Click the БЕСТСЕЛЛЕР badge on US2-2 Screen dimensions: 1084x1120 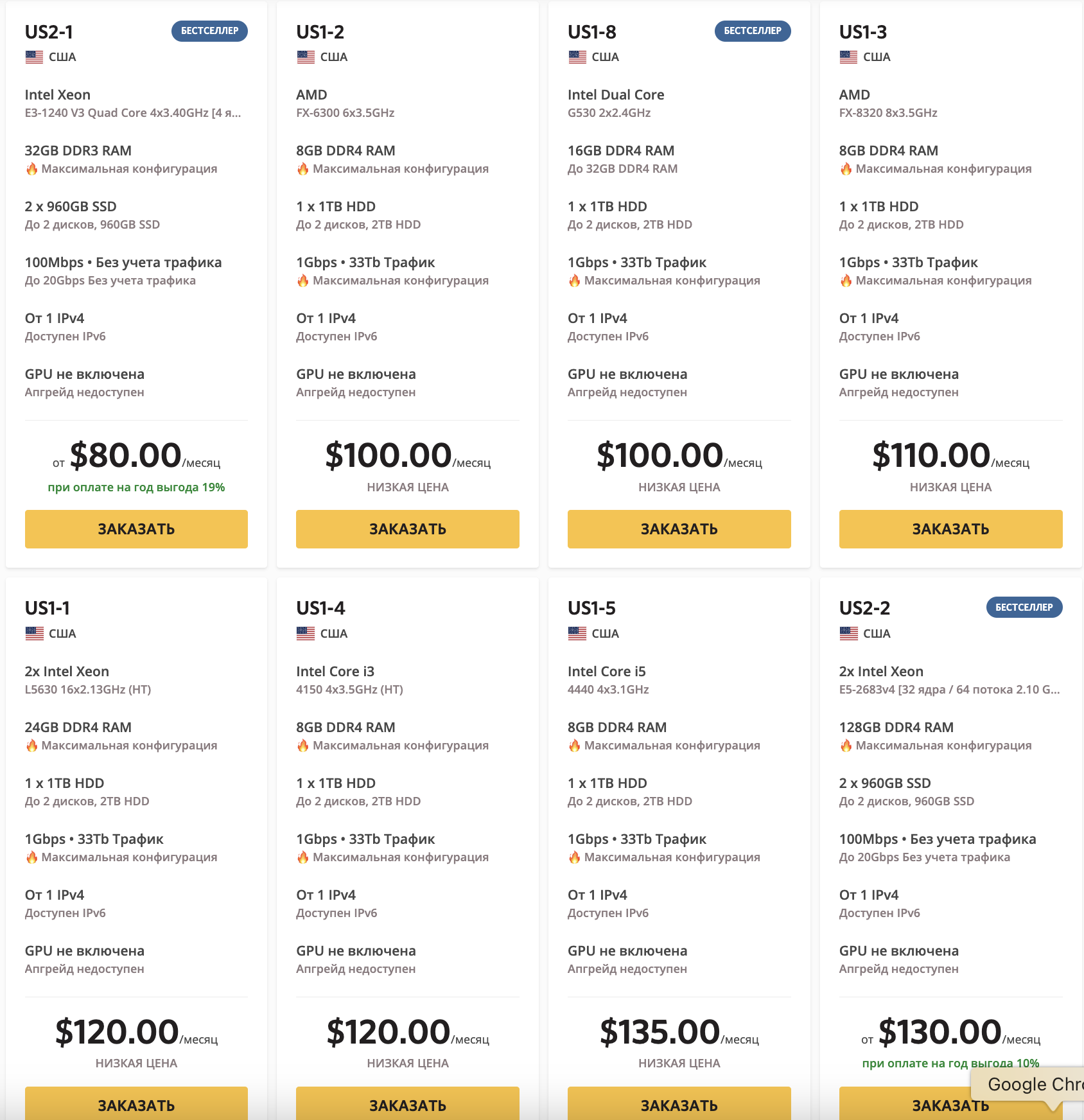pos(1024,608)
